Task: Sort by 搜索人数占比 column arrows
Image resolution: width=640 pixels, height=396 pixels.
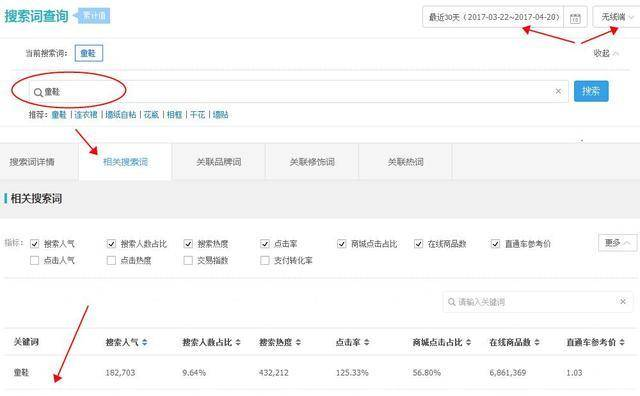Action: [238, 342]
